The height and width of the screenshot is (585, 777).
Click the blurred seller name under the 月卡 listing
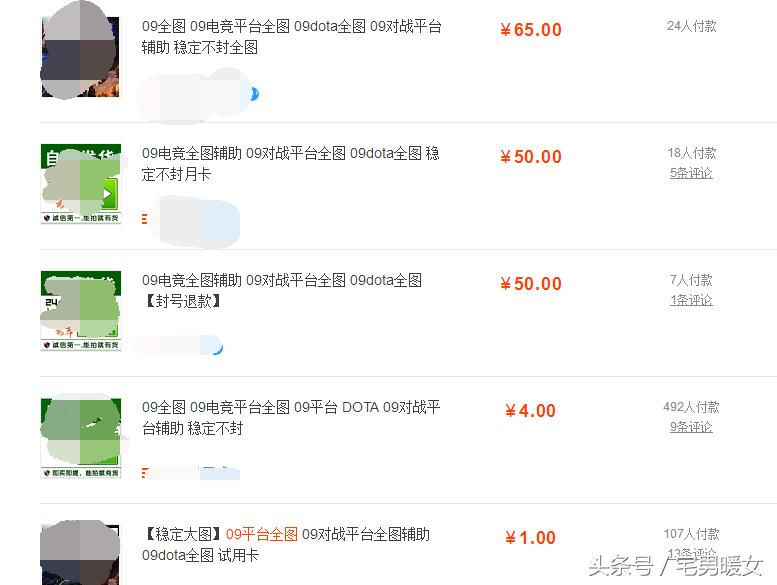199,221
